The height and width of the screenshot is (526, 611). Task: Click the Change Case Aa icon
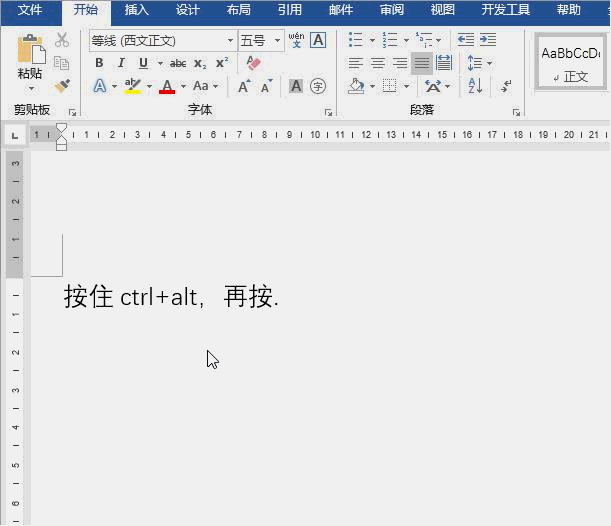click(201, 86)
